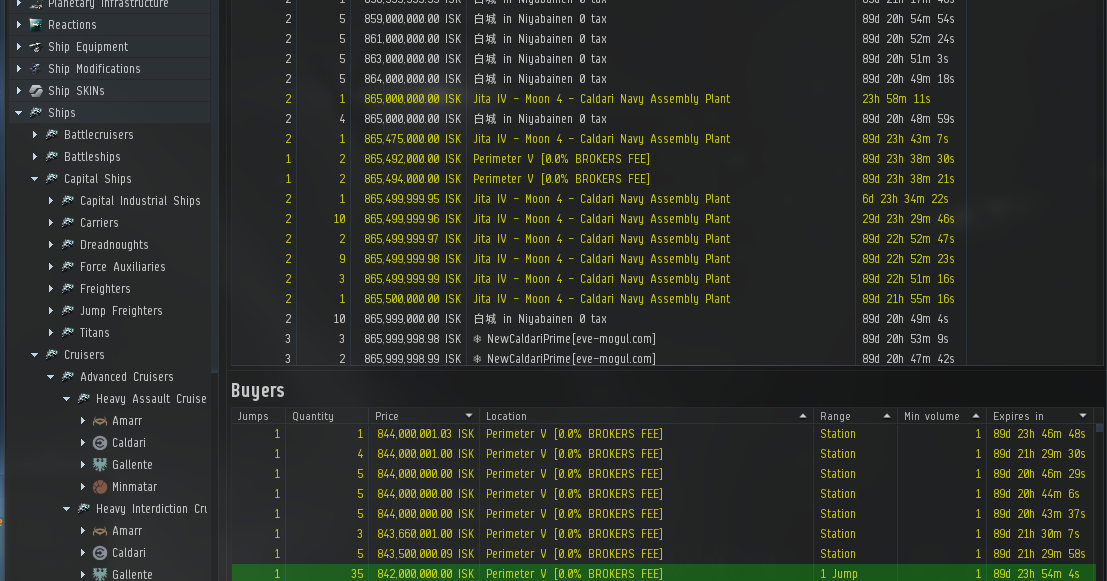Click the buyers list scrollbar handle

click(x=1099, y=428)
